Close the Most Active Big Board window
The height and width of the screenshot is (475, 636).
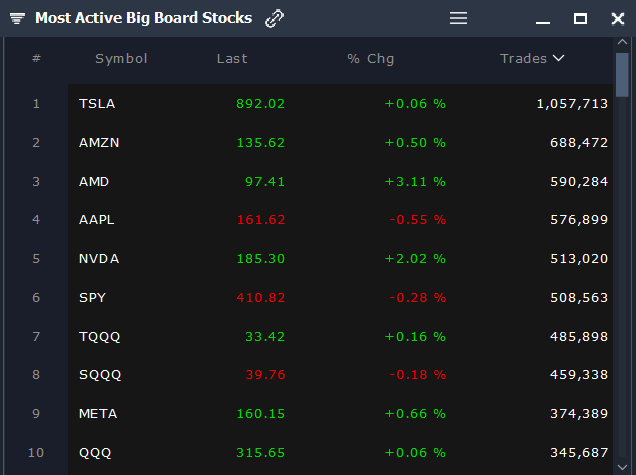click(617, 18)
